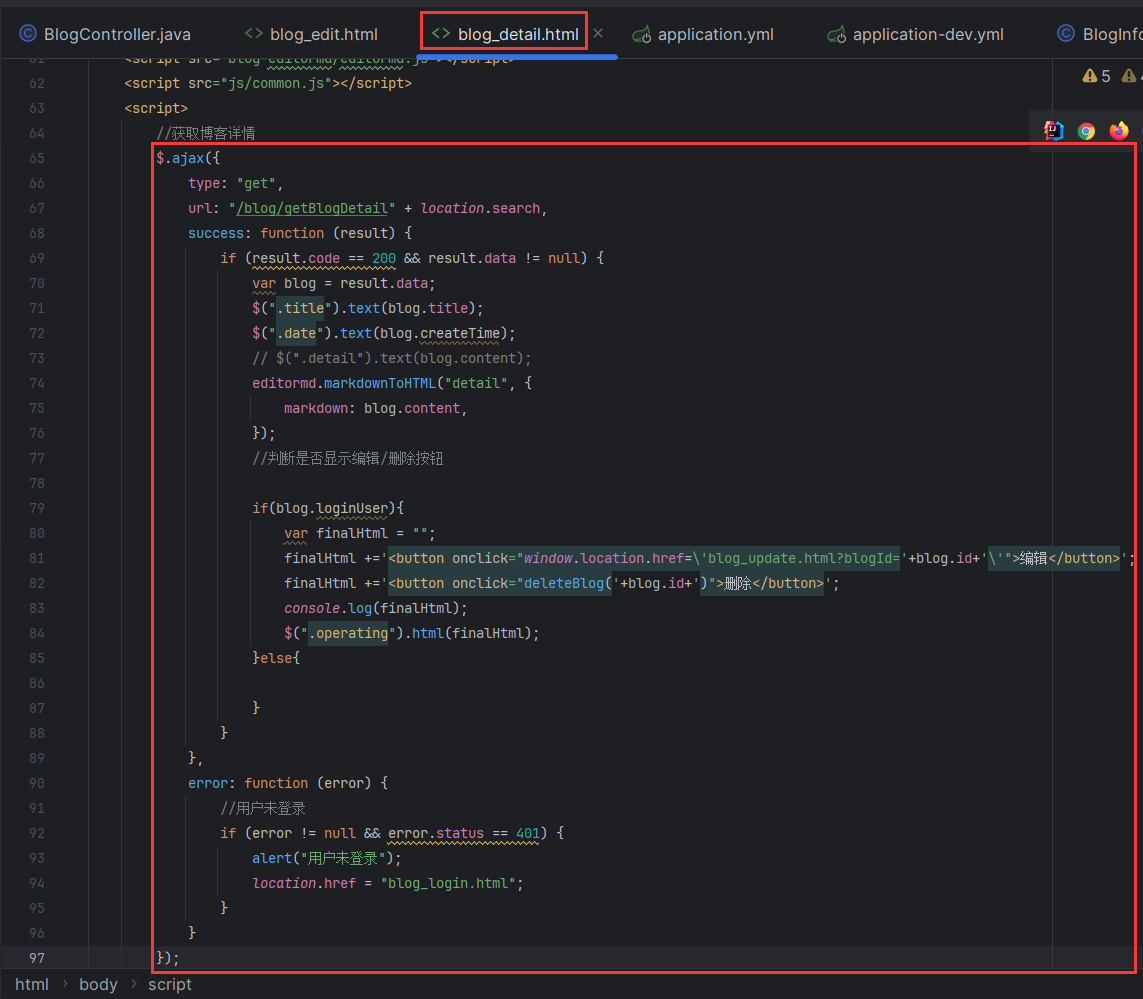Click the //获取博客详情 comment on line 64
The width and height of the screenshot is (1143, 999).
pos(206,133)
